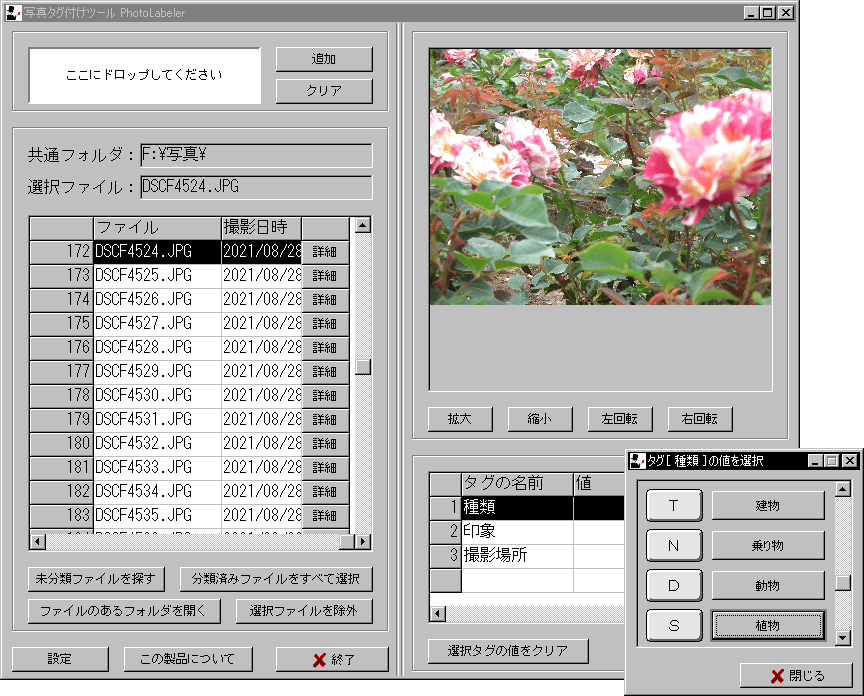Click ファイルのあるフォルダを開く button
Screen dimensions: 864x696
124,611
